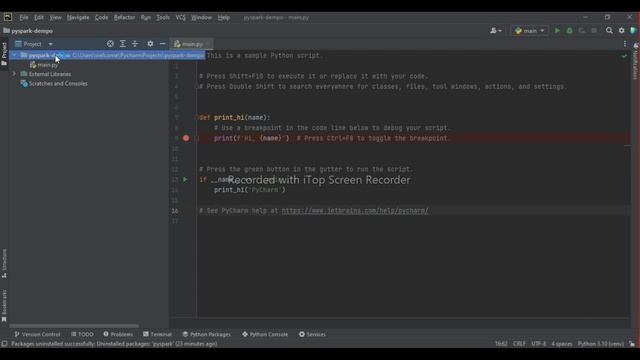
Task: Toggle Project side tool window button
Action: click(x=4, y=54)
